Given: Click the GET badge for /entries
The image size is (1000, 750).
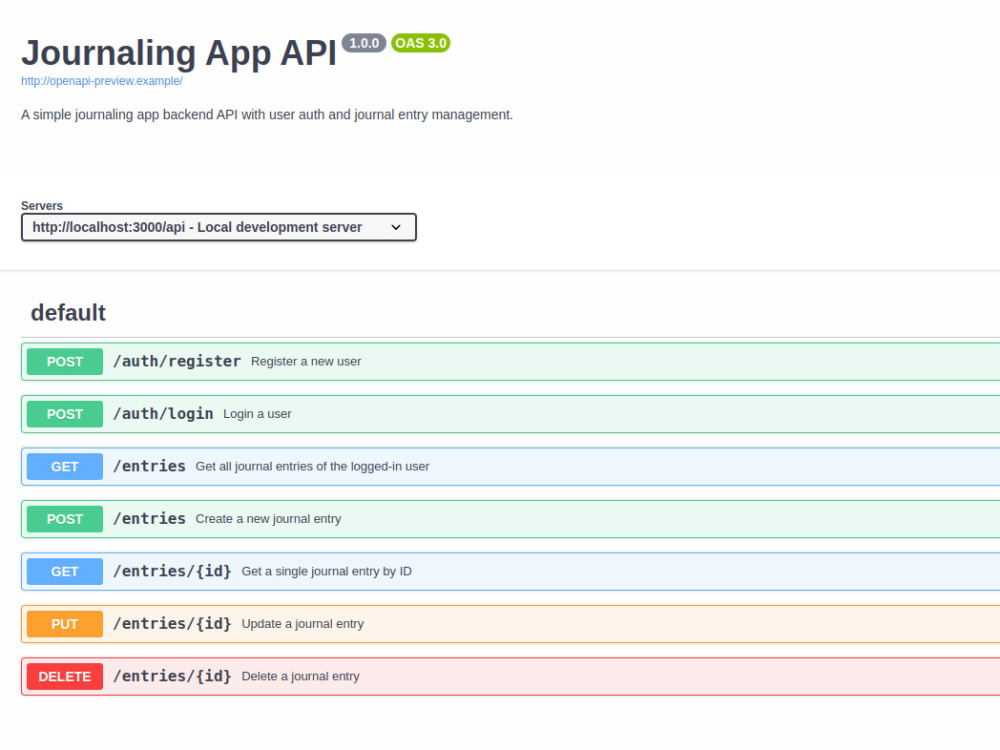Looking at the screenshot, I should [64, 467].
